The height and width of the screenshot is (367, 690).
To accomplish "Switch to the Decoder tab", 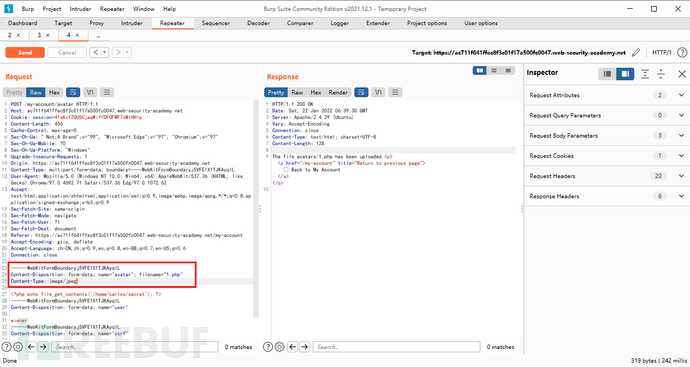I will click(258, 23).
